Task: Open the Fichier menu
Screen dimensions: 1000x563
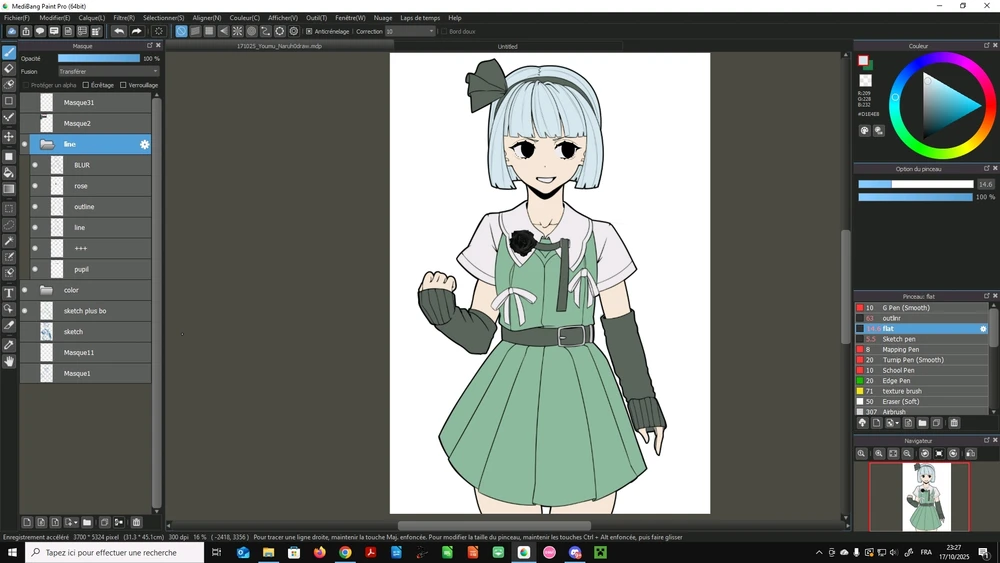Action: (17, 18)
